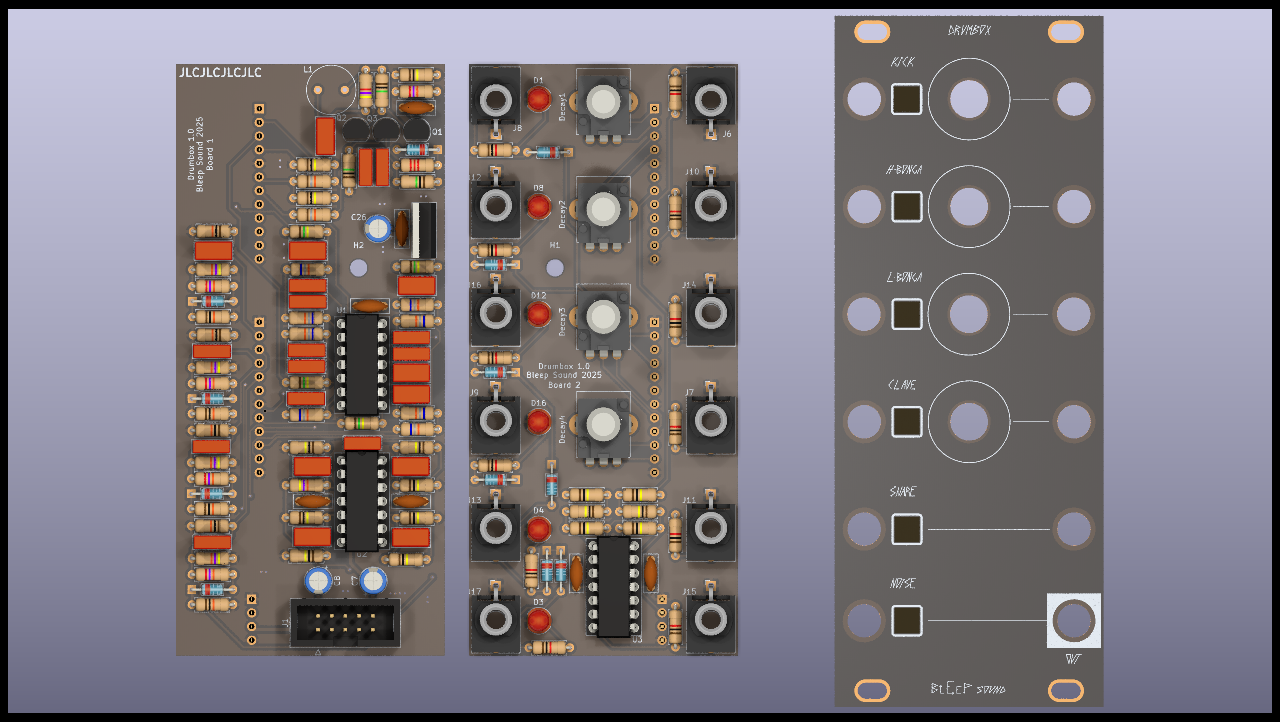Click the DRUMBOX title on the front panel
Image resolution: width=1280 pixels, height=722 pixels.
point(969,30)
